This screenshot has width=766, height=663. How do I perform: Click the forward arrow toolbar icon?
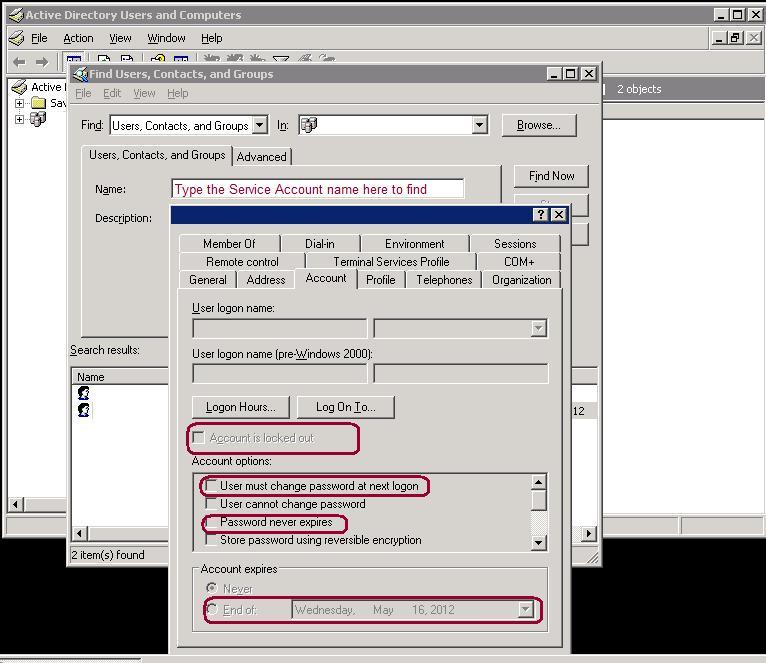coord(42,62)
